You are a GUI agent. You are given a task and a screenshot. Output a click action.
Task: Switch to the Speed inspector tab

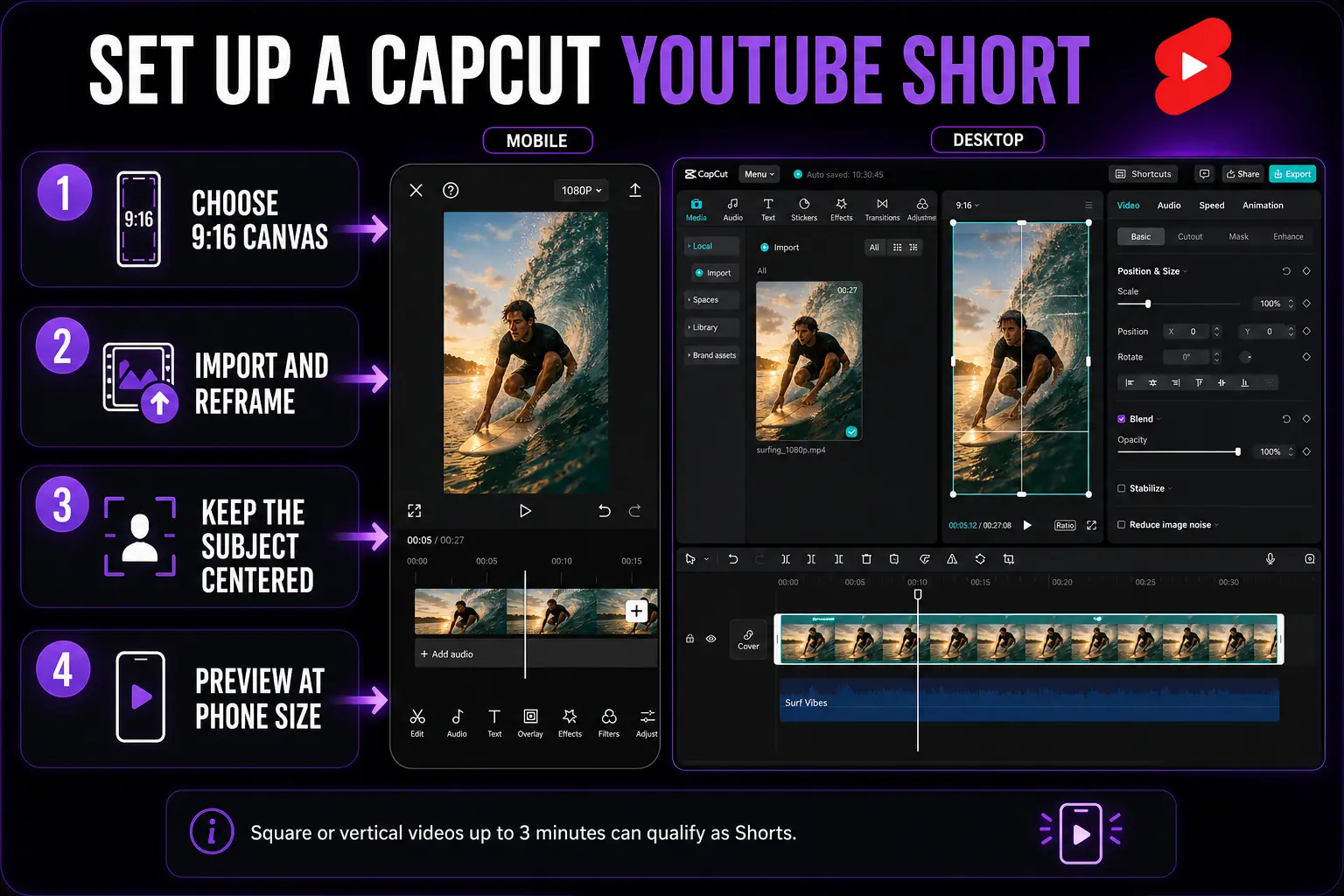pyautogui.click(x=1212, y=206)
